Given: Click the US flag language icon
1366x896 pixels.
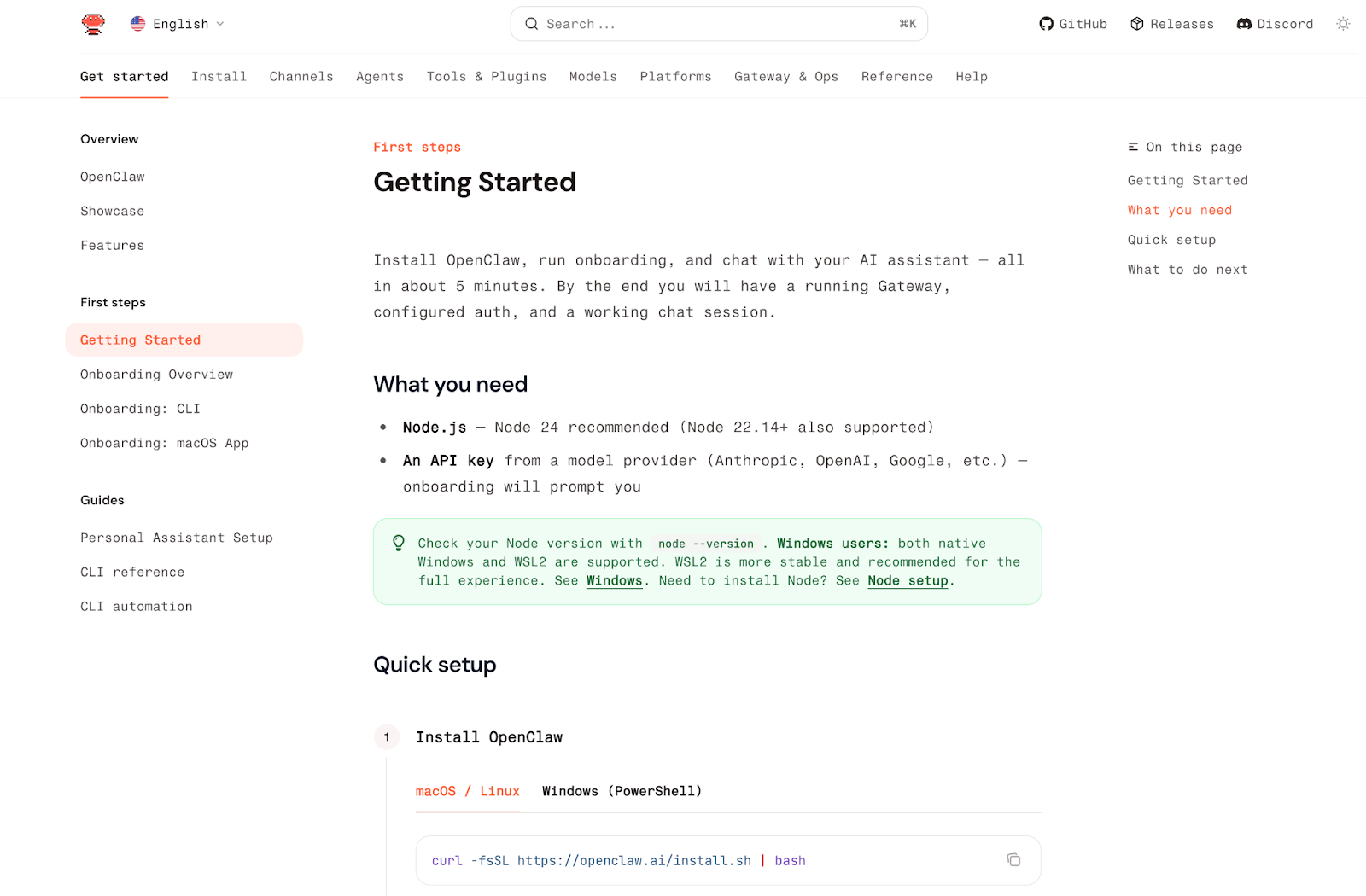Looking at the screenshot, I should tap(137, 24).
